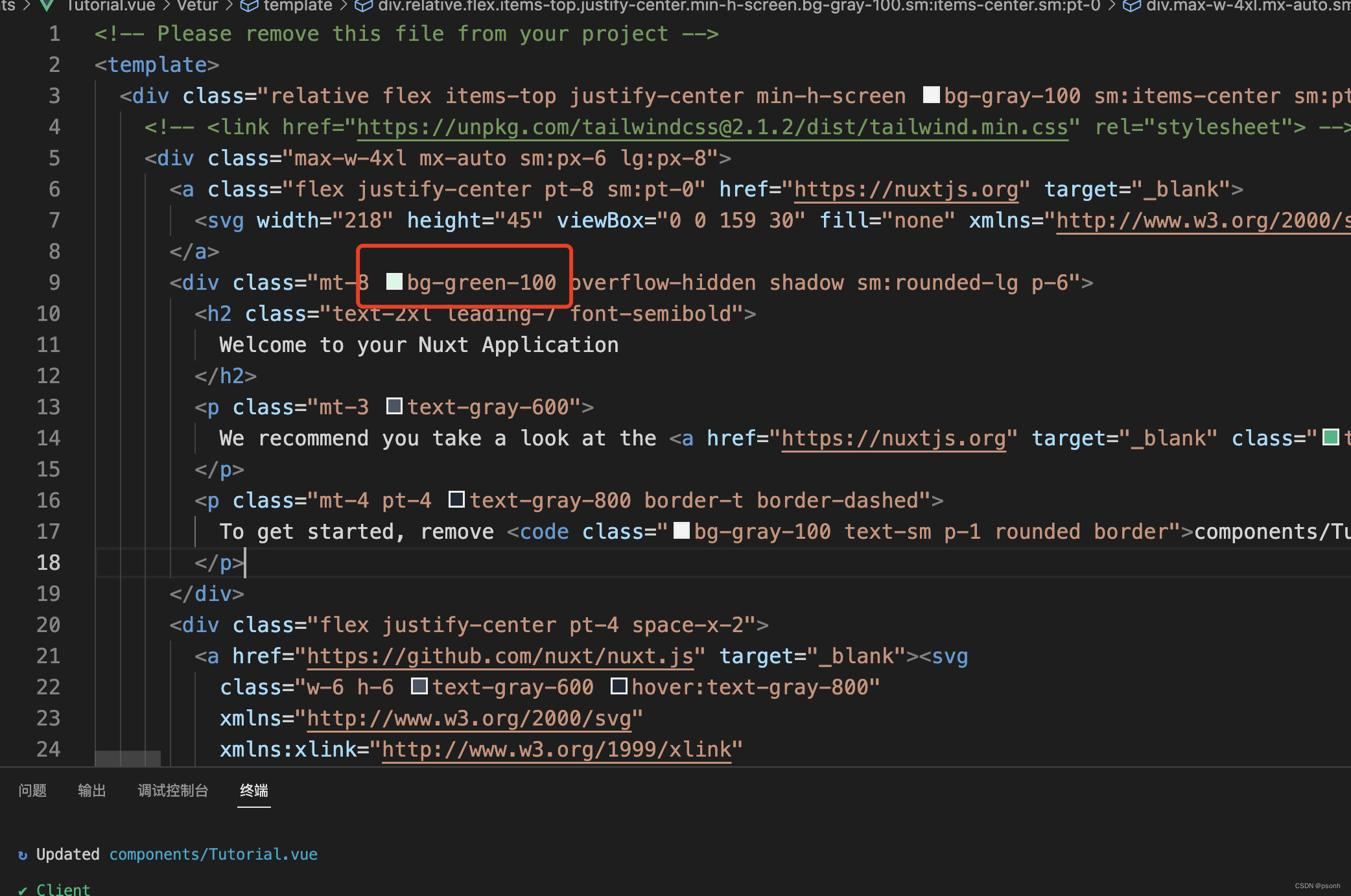Click the bg-green-100 class name on line 9
This screenshot has height=896, width=1351.
click(x=482, y=283)
